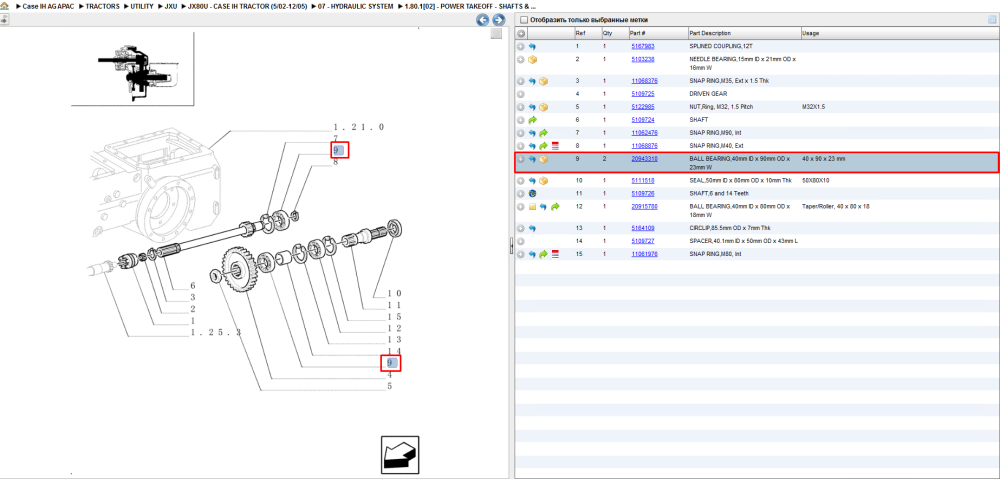This screenshot has width=1000, height=479.
Task: Click the red list icon in Ref 8 row
Action: tap(555, 146)
